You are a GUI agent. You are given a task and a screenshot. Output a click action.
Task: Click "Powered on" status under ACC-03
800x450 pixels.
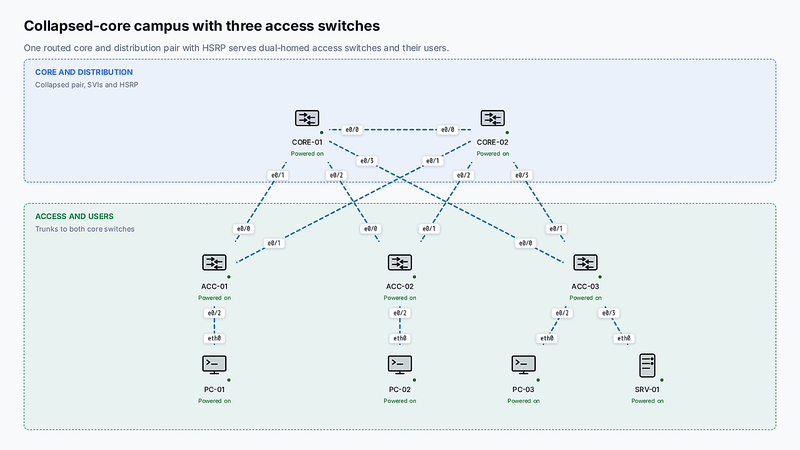(x=585, y=298)
